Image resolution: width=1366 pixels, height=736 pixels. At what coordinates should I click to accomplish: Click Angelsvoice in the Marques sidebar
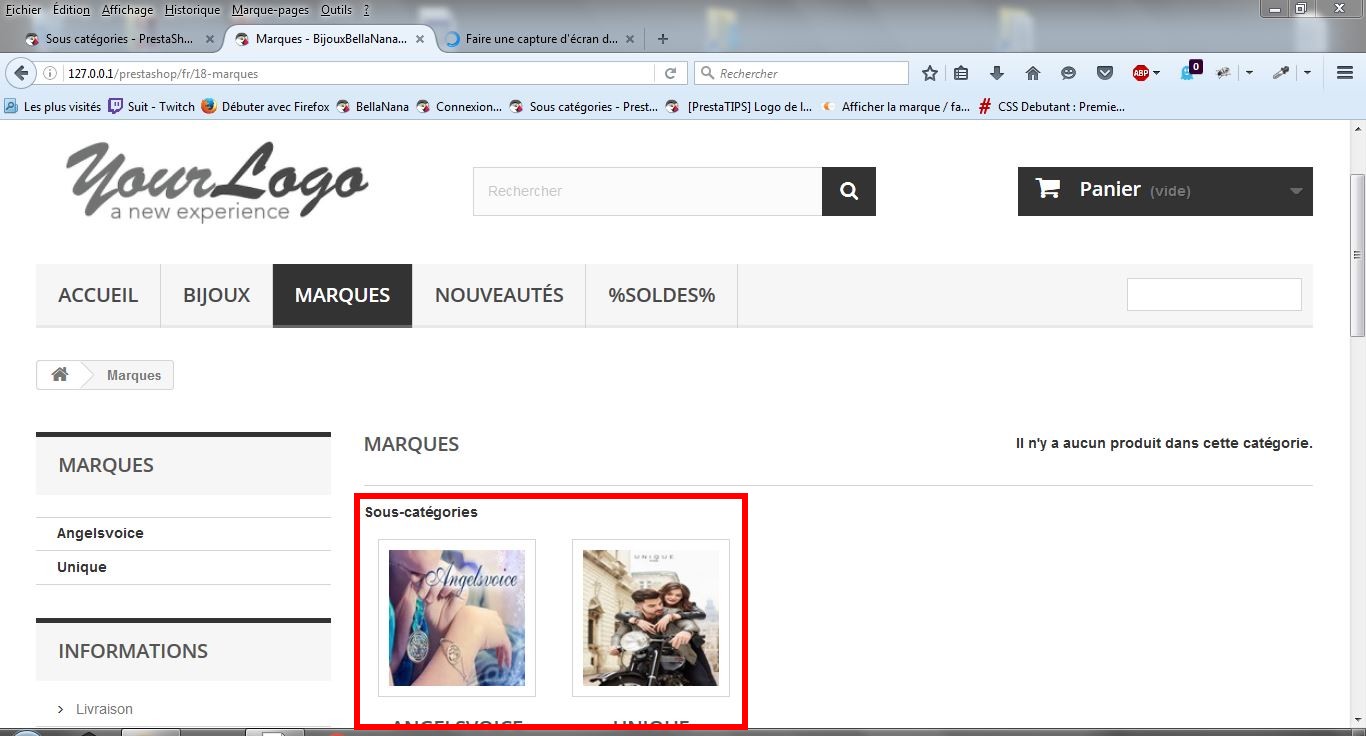coord(100,534)
